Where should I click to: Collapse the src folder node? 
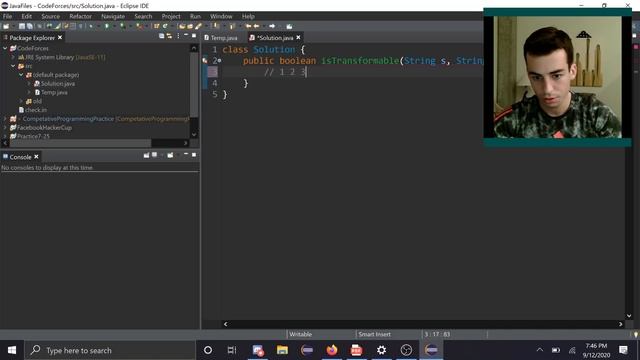13,66
